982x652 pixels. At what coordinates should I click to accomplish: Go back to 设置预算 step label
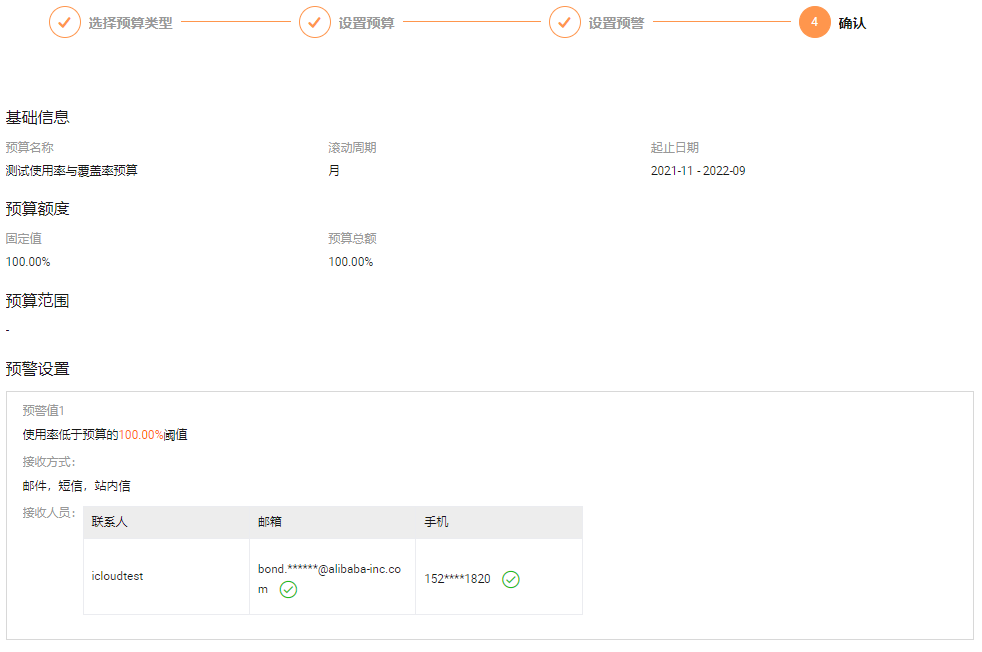coord(366,23)
